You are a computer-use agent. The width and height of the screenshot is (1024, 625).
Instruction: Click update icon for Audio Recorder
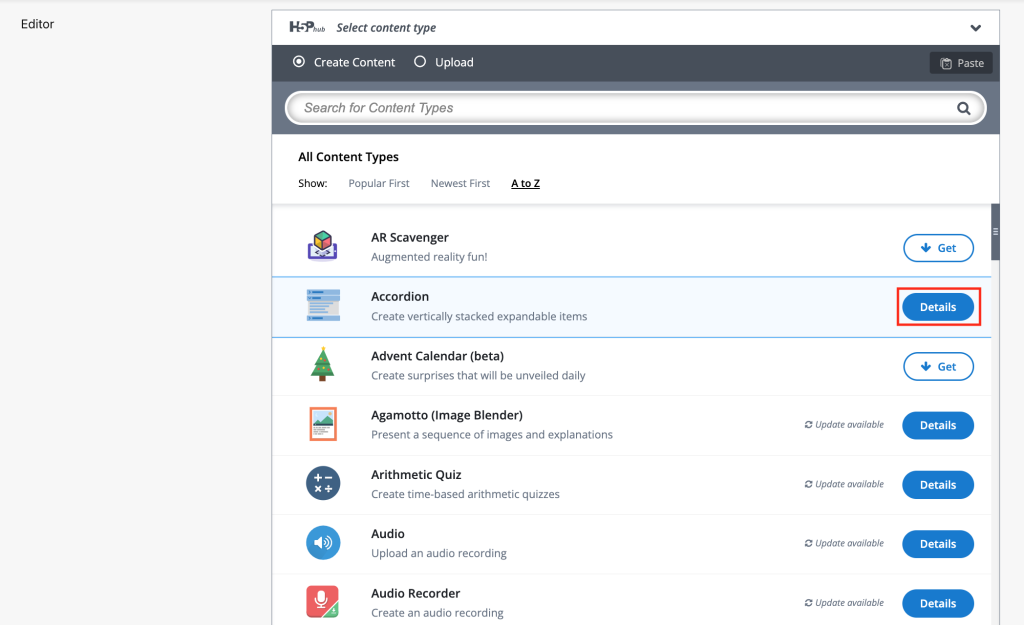pyautogui.click(x=808, y=603)
